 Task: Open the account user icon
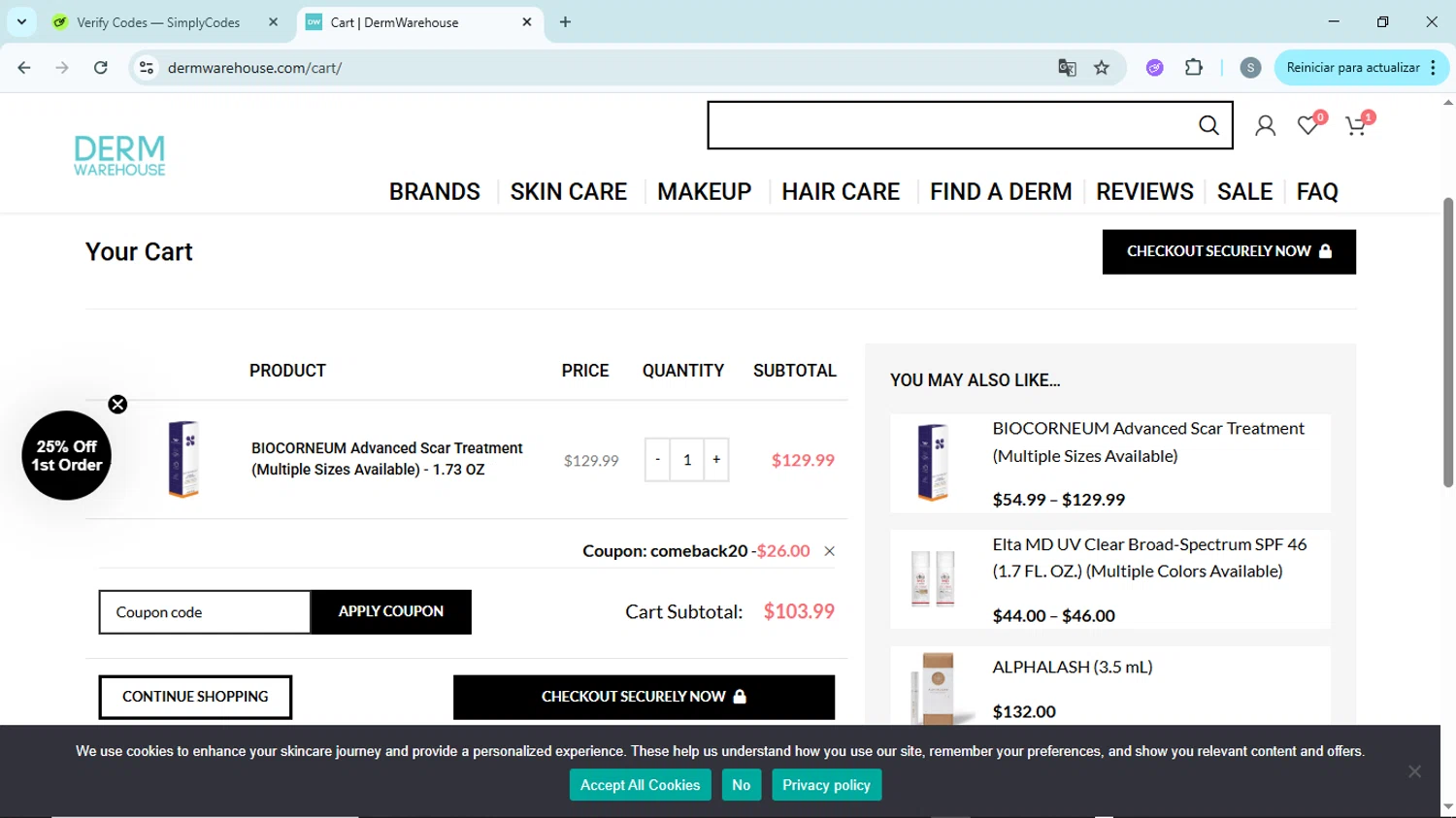[1265, 126]
